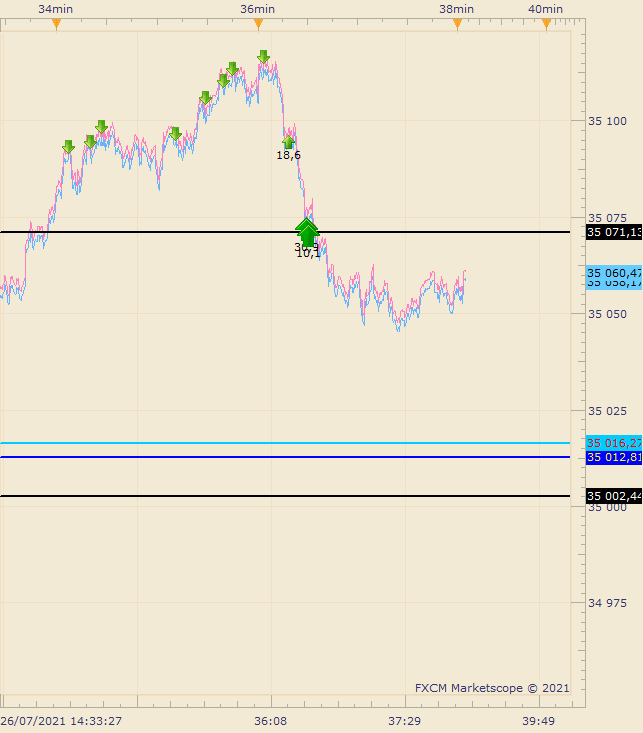Click the 35 071,13 black price label
Viewport: 643px width, 733px height.
[614, 232]
